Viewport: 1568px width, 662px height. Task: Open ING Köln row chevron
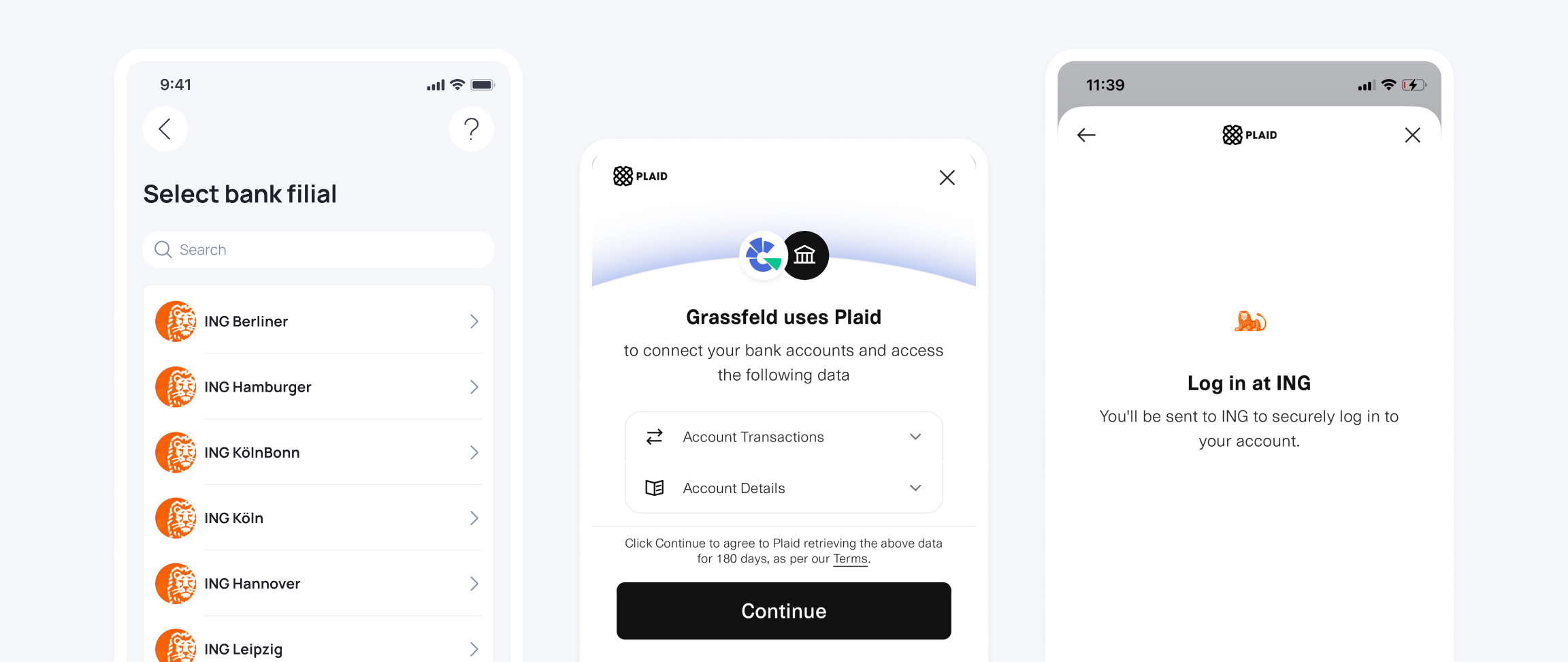(474, 518)
